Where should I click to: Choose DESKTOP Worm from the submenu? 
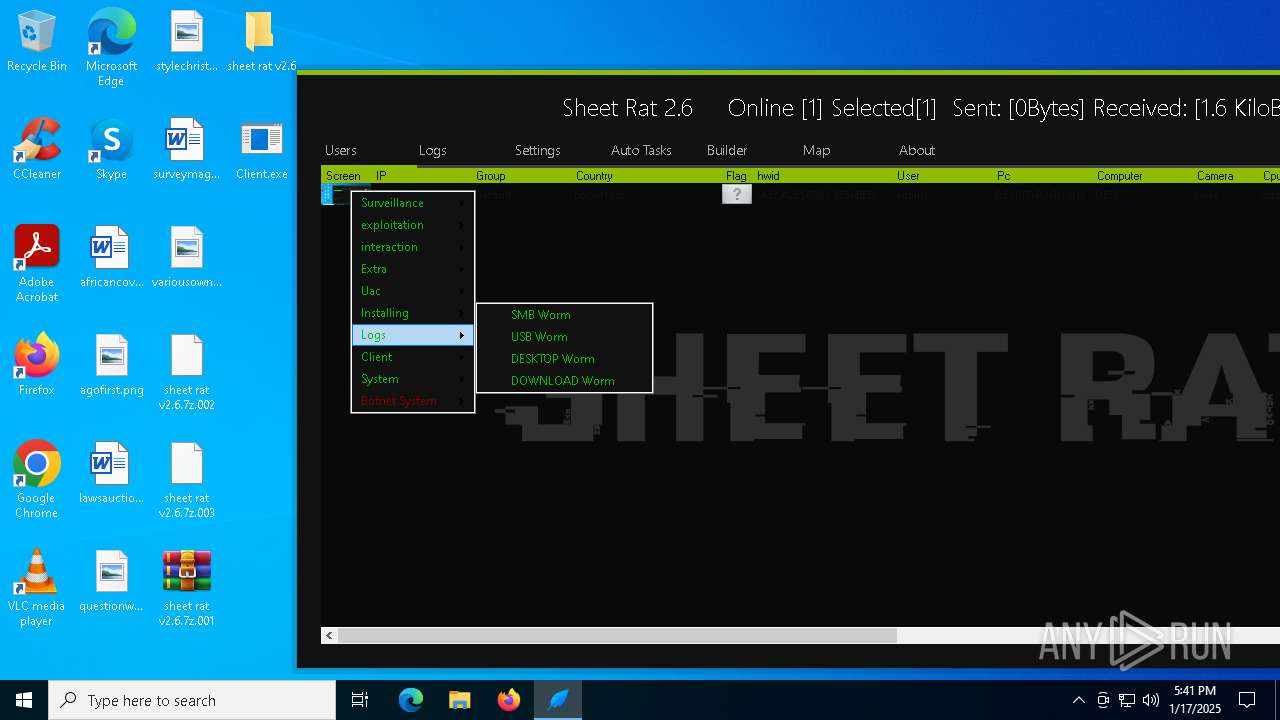click(564, 359)
